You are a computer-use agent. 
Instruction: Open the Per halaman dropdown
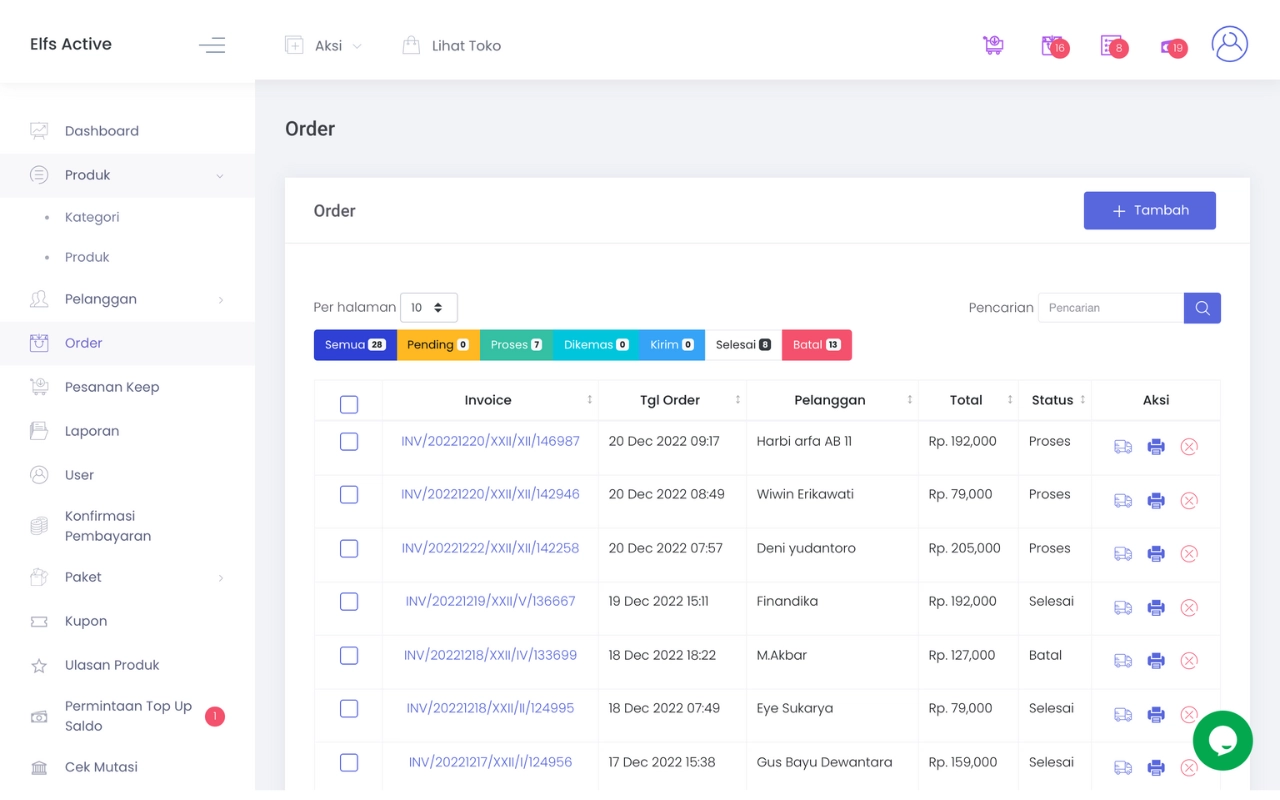pyautogui.click(x=428, y=308)
